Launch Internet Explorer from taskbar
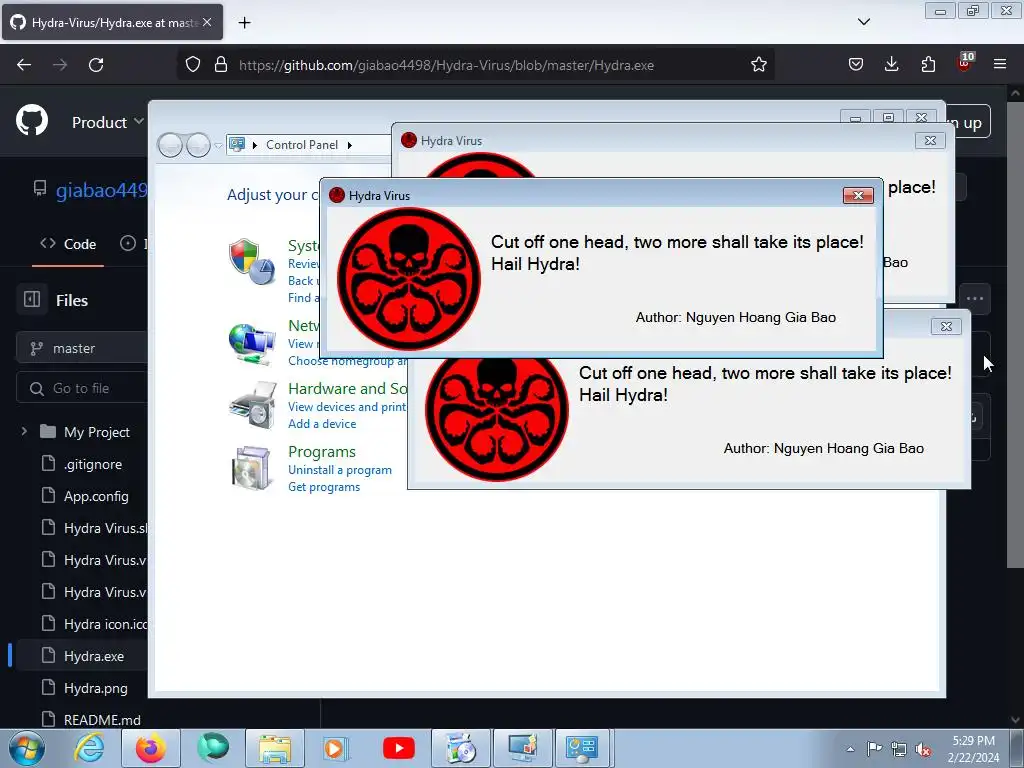The height and width of the screenshot is (768, 1024). coord(89,748)
